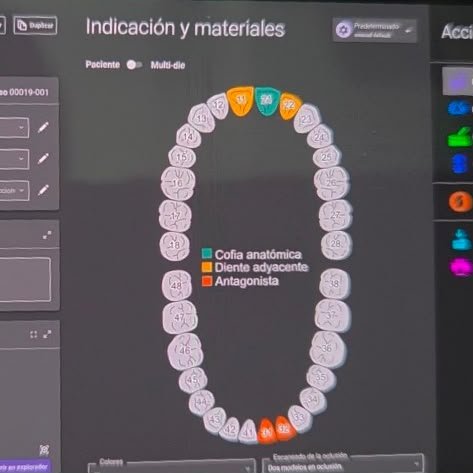This screenshot has height=473, width=473.
Task: Click tooth 42 in the chart
Action: pos(230,429)
